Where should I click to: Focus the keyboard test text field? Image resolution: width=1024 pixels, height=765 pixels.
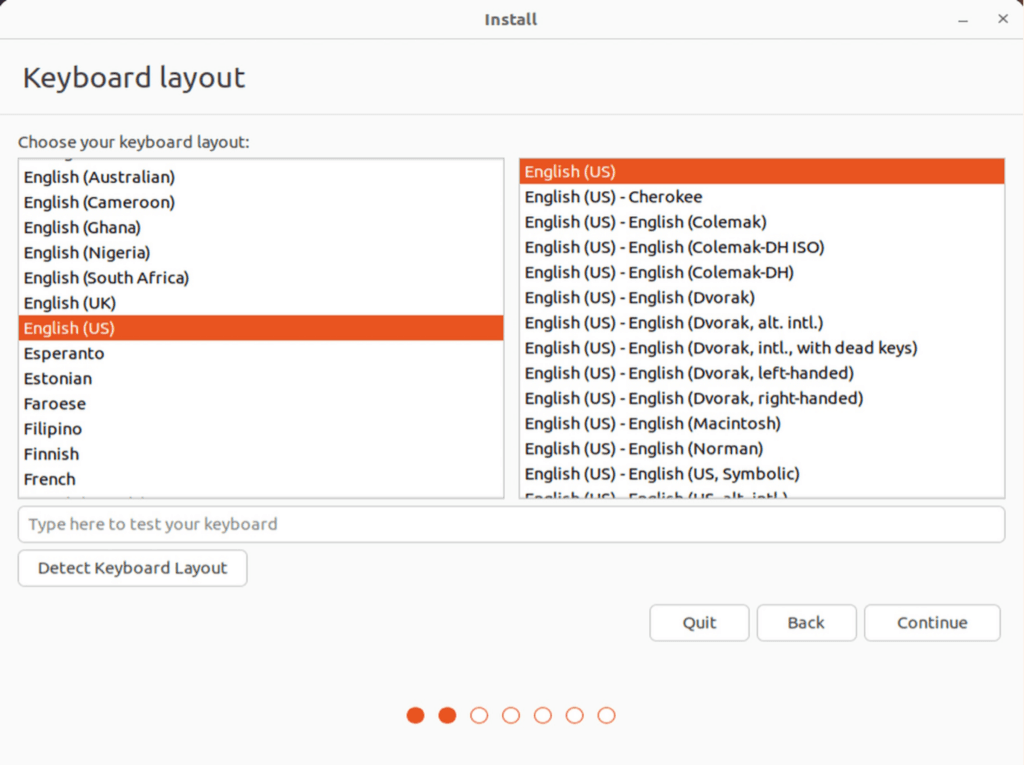point(511,524)
